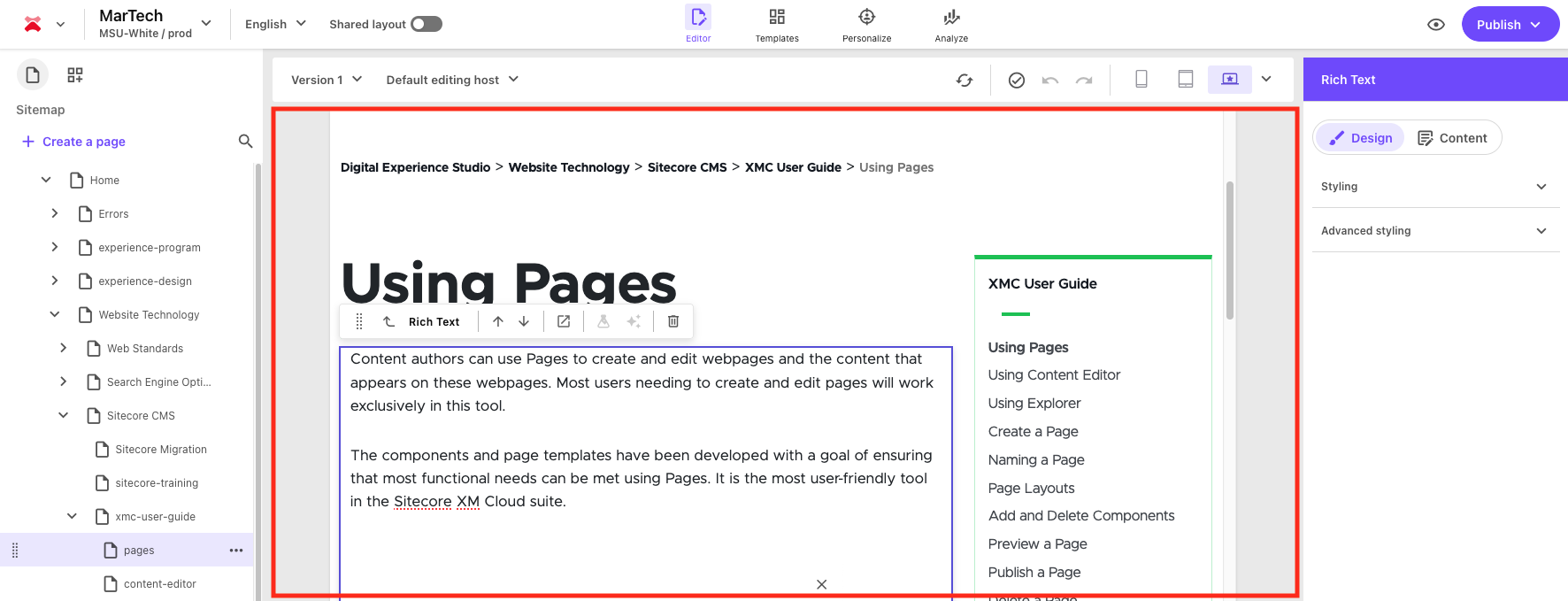The image size is (1568, 601).
Task: Collapse the xmc-user-guide node
Action: click(x=72, y=516)
